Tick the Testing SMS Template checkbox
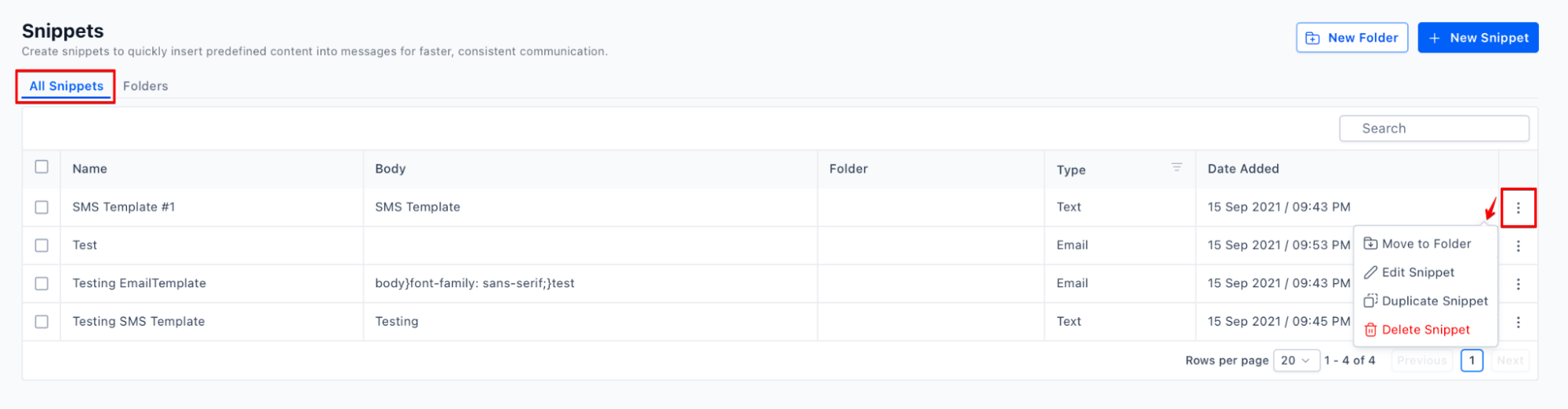Viewport: 1568px width, 409px height. click(x=42, y=322)
